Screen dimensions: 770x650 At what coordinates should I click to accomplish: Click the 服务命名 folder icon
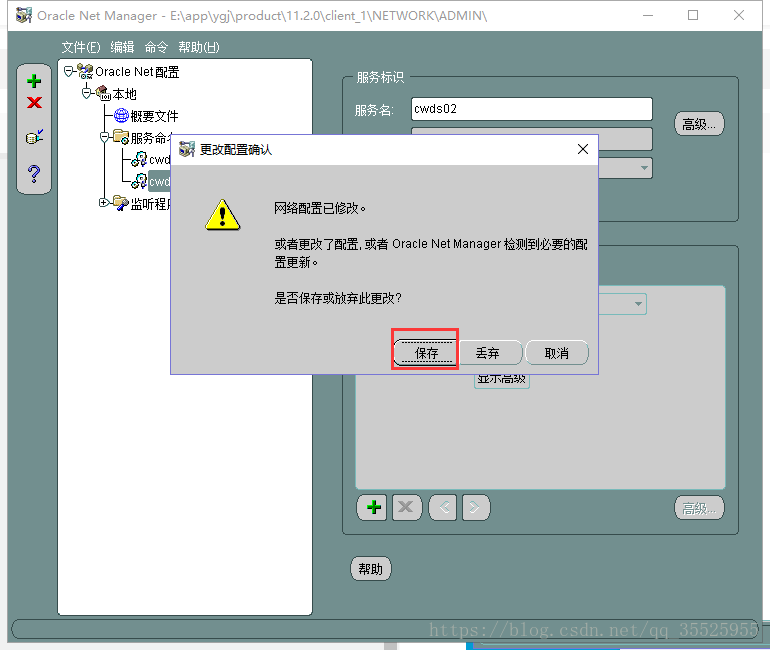coord(121,137)
